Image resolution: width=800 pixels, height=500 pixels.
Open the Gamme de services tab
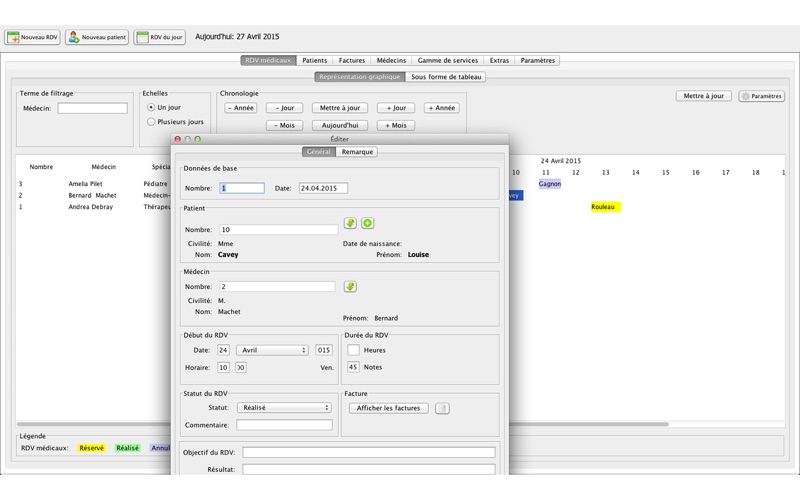[447, 60]
